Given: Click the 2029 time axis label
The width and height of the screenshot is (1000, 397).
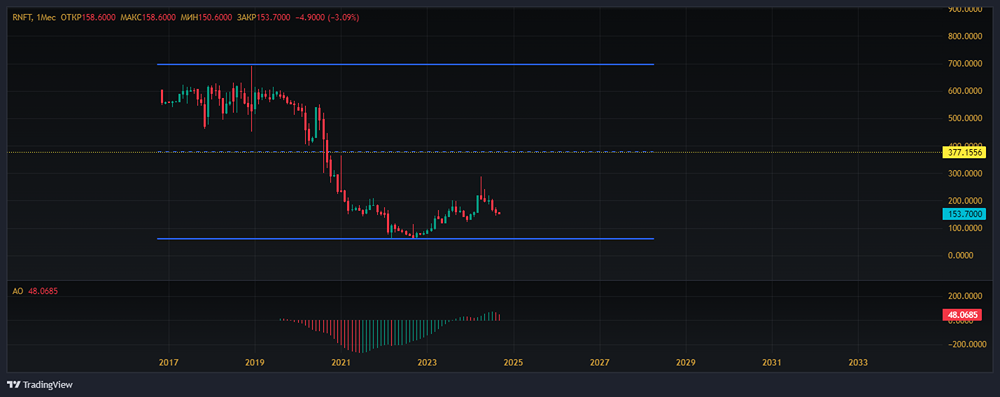Looking at the screenshot, I should 686,363.
